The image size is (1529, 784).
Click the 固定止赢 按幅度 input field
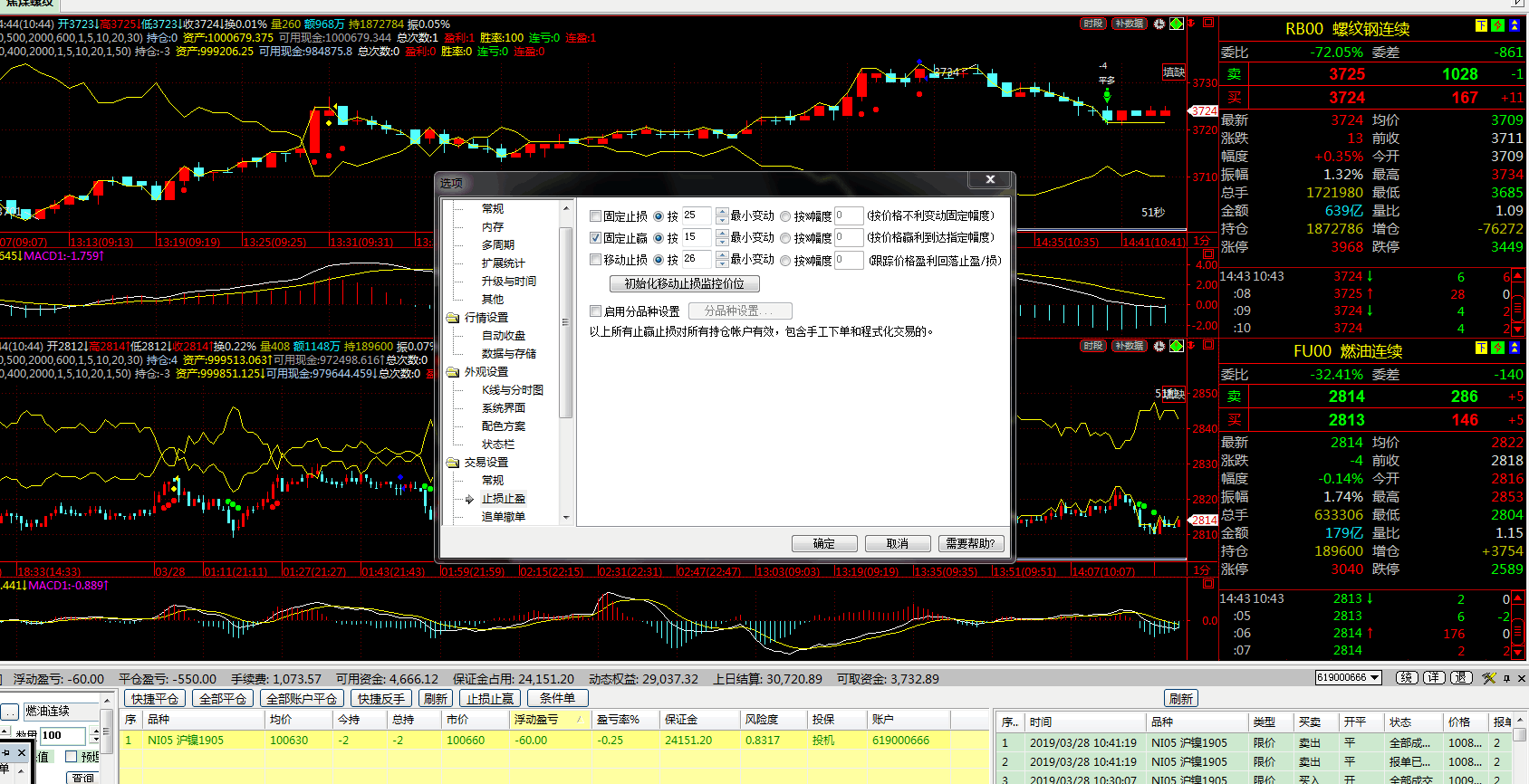click(849, 238)
